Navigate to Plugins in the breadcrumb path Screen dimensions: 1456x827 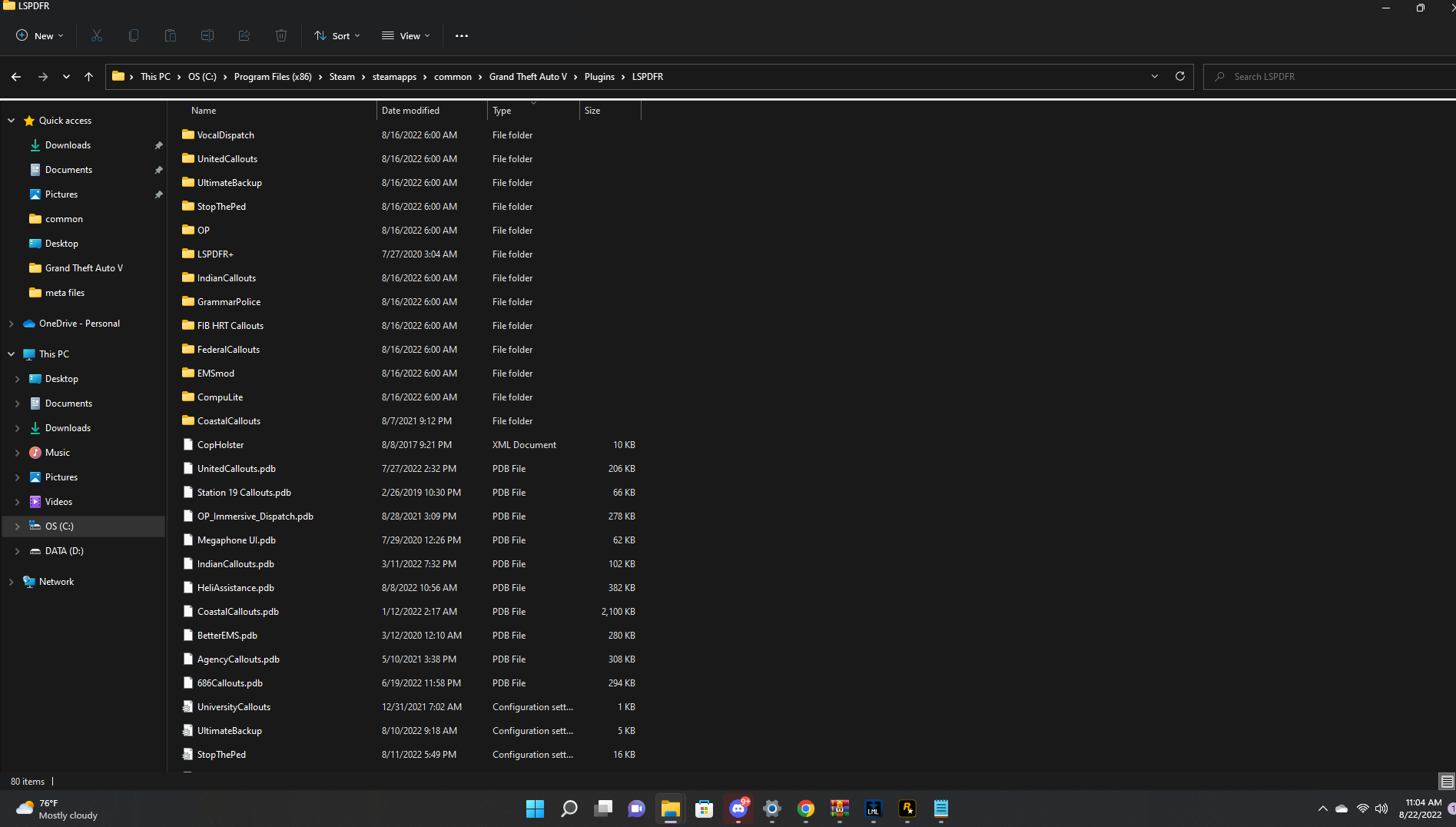(599, 77)
